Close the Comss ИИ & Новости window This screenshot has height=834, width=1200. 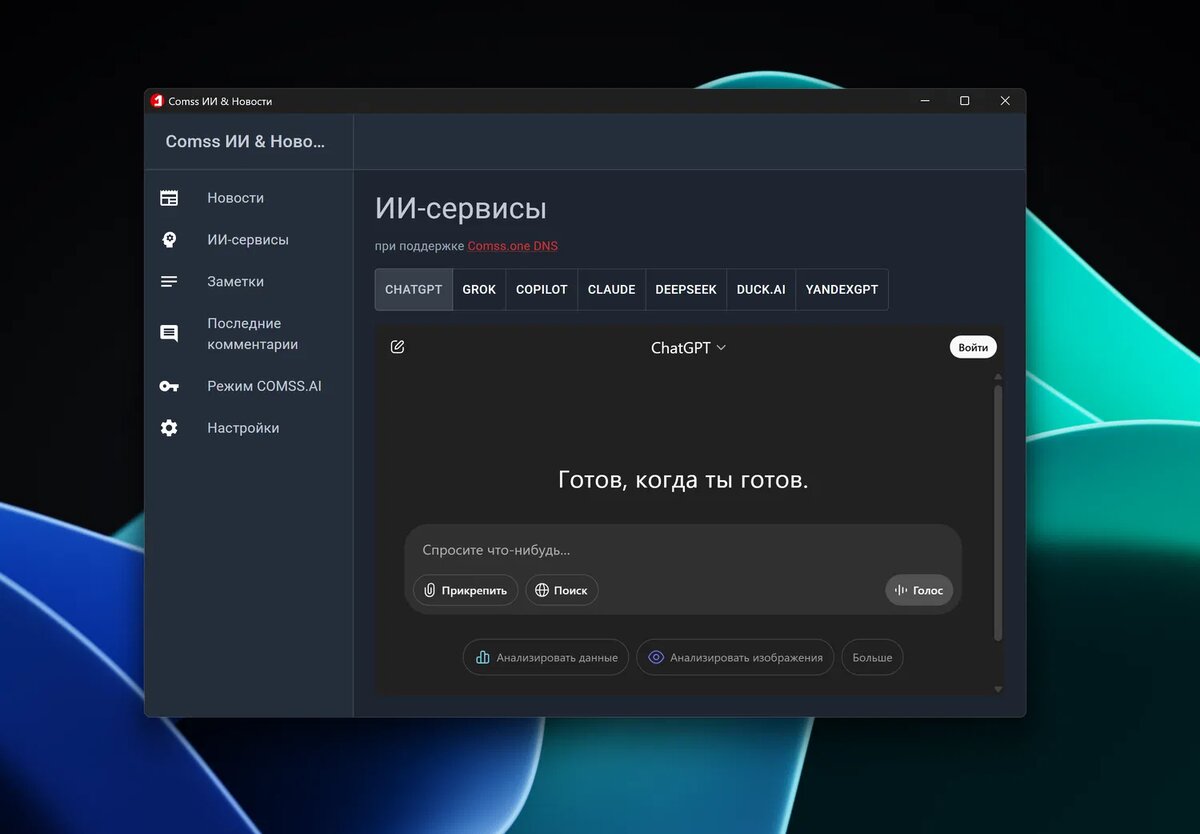point(1005,101)
